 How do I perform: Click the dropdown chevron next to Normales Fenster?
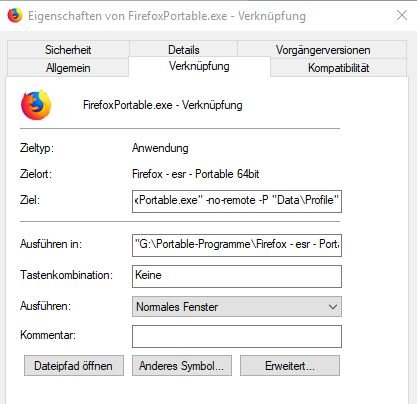pyautogui.click(x=332, y=307)
